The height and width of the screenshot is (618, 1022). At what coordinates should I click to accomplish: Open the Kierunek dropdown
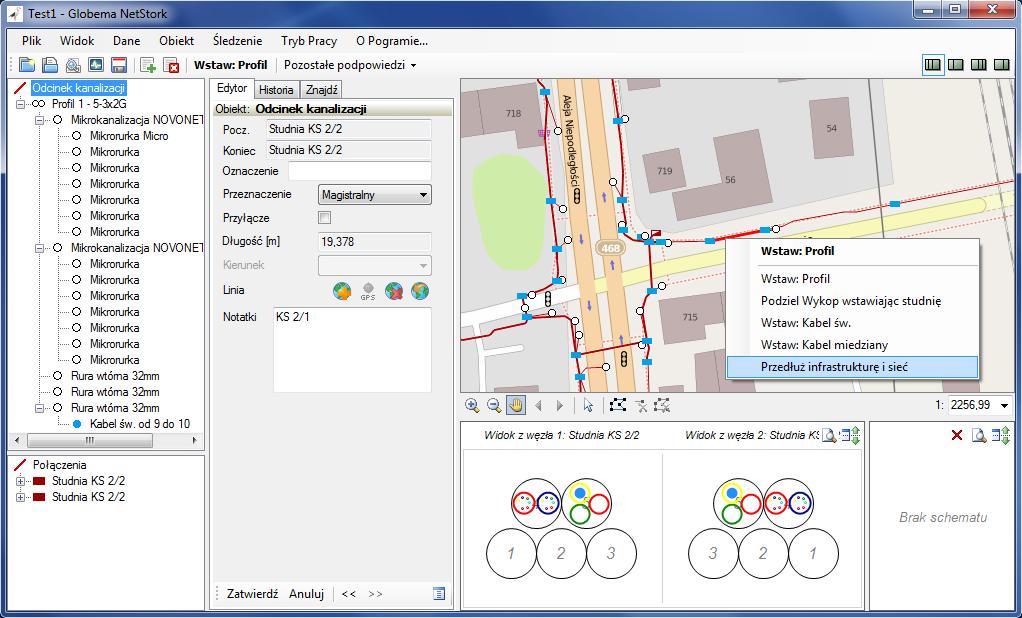[375, 265]
